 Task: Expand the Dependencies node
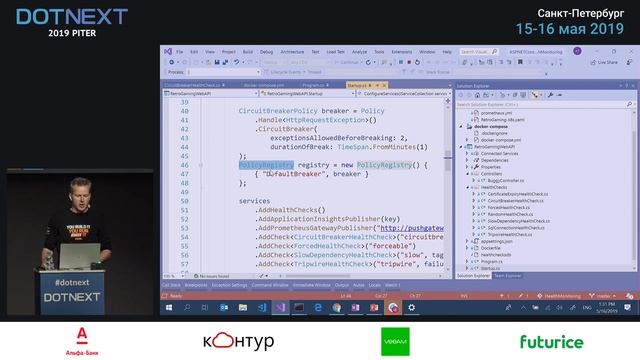[x=467, y=160]
